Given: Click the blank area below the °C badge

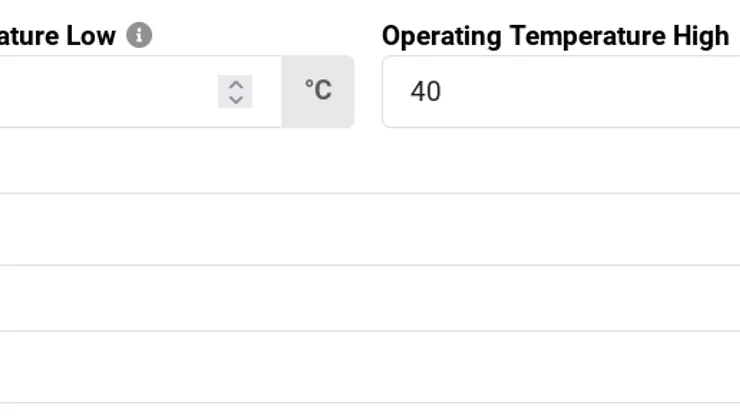Looking at the screenshot, I should pyautogui.click(x=318, y=161).
